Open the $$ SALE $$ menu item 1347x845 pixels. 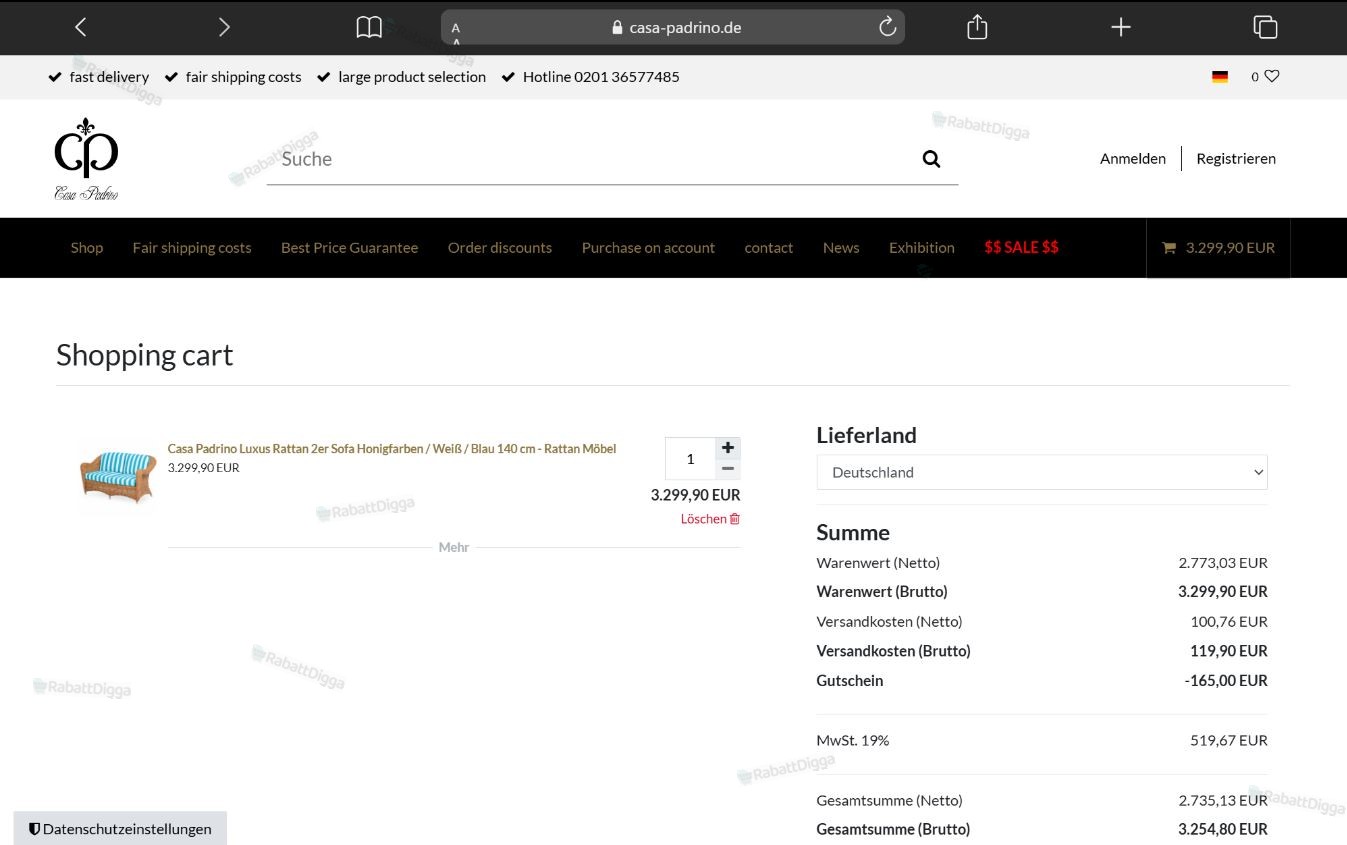click(x=1021, y=247)
